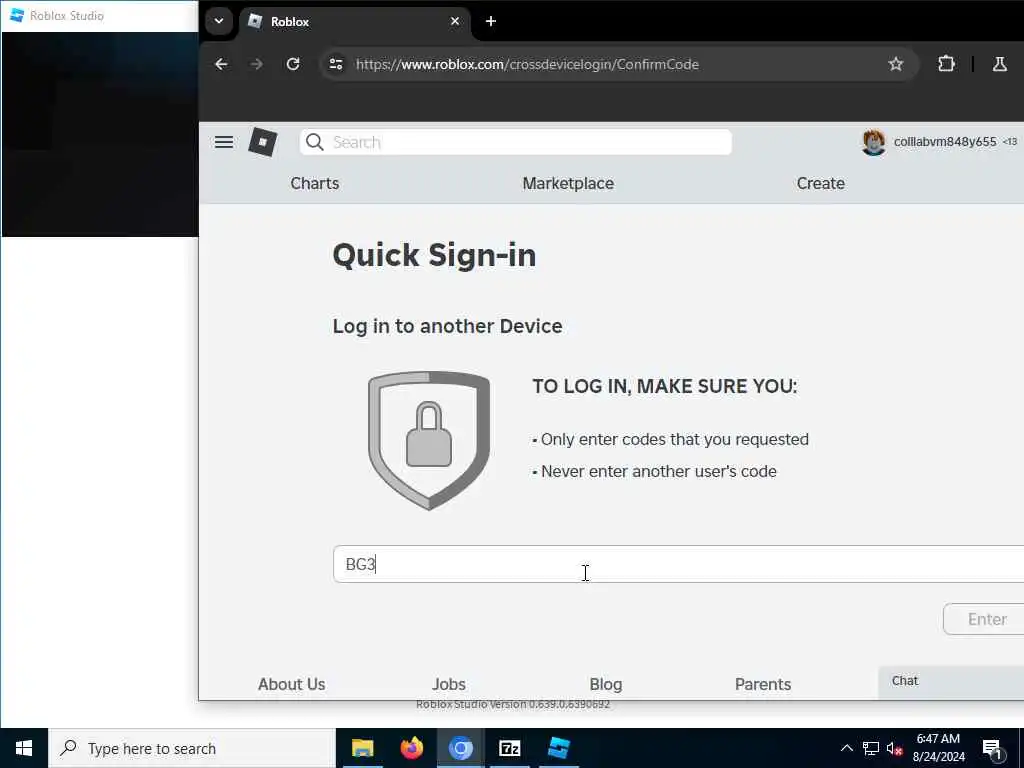Click the taskbar search box

192,748
